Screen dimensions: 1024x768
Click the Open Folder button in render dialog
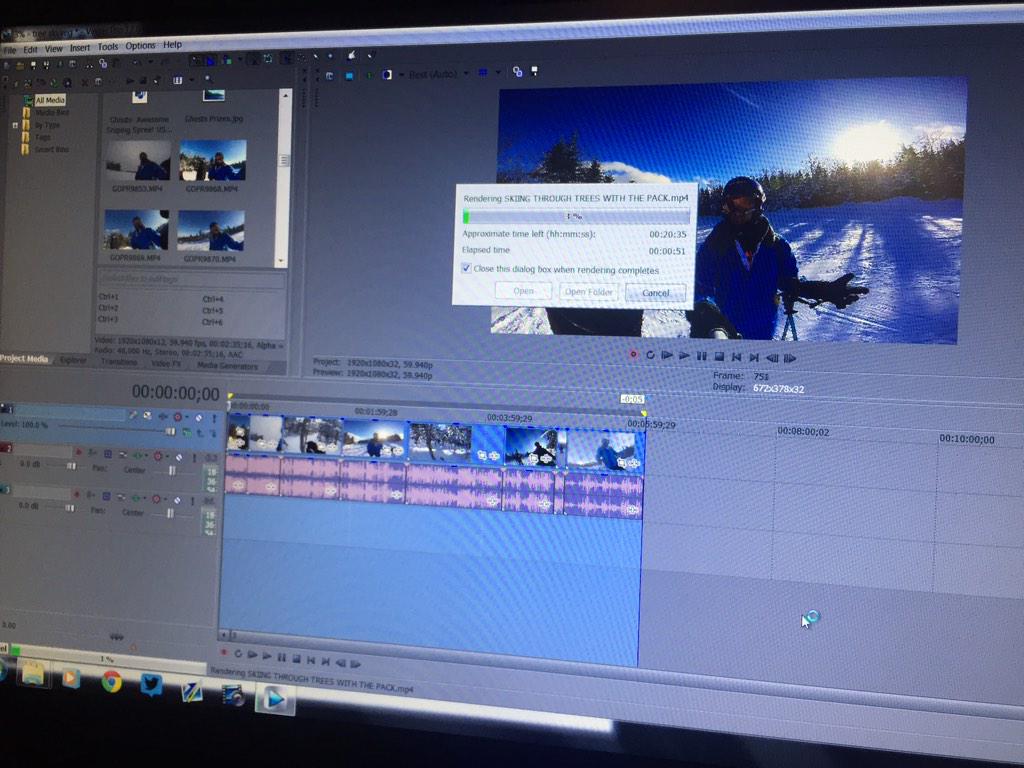tap(588, 291)
